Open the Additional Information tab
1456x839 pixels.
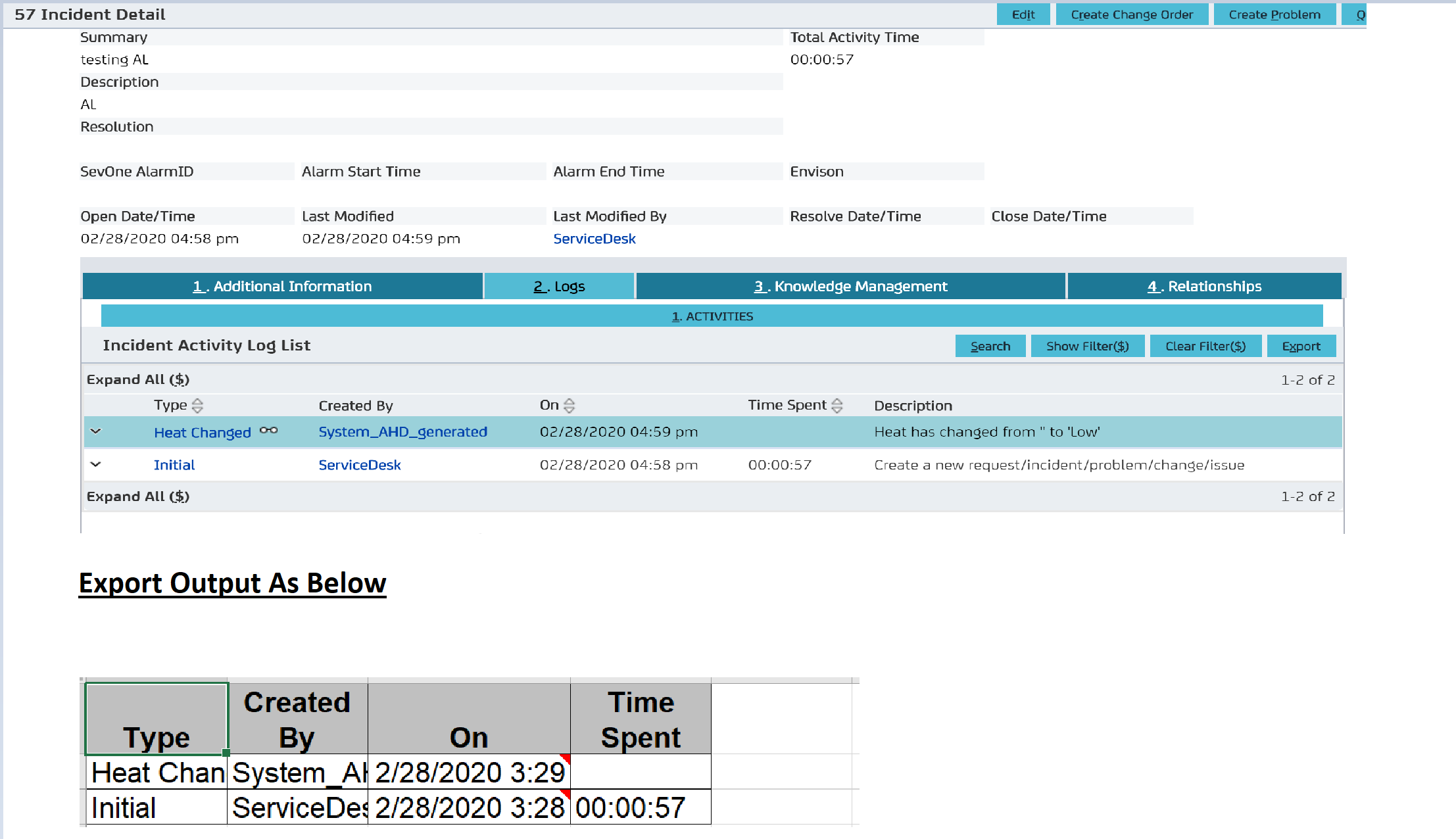[283, 286]
